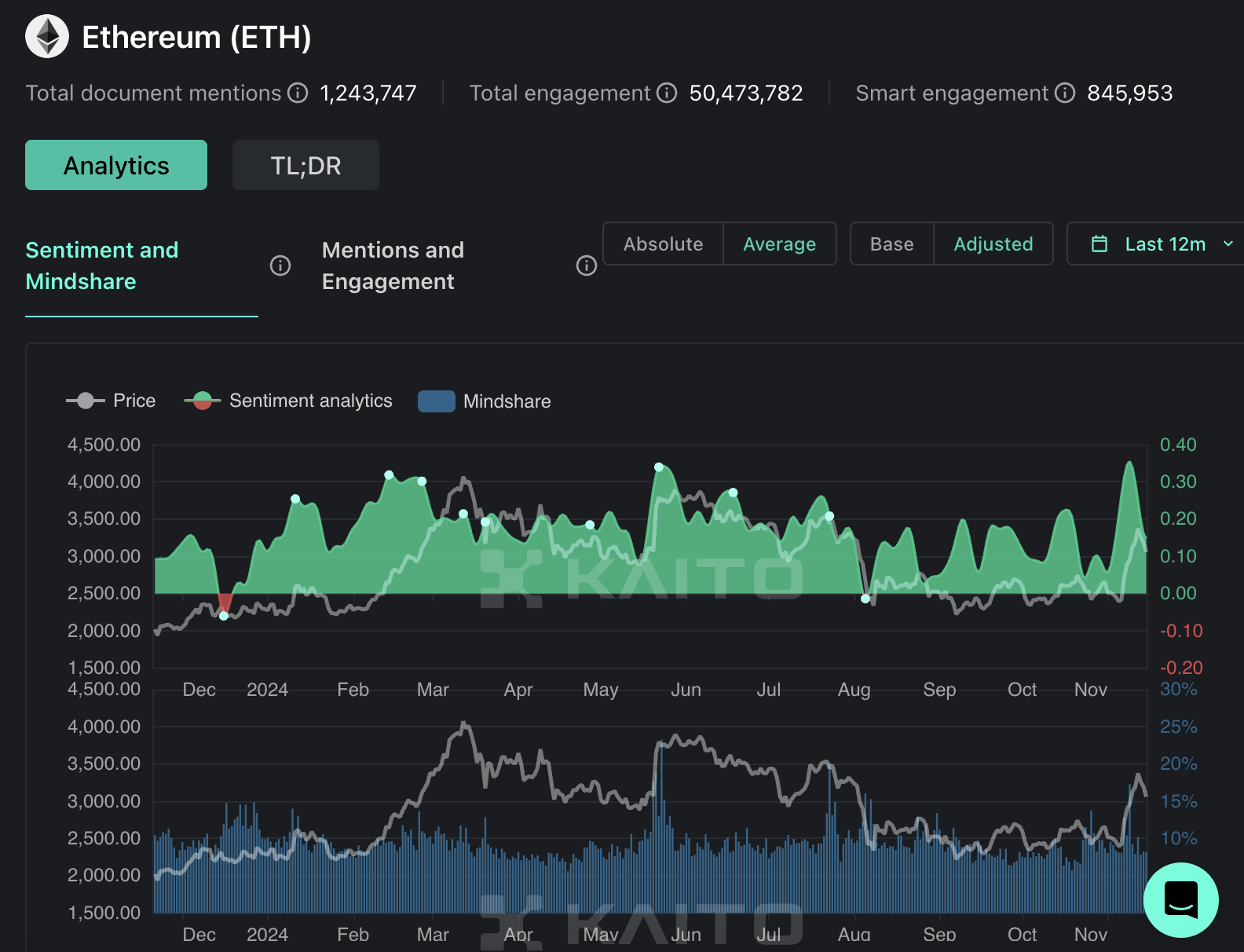Click the blue Mindshare legend color swatch
Viewport: 1244px width, 952px height.
[437, 401]
